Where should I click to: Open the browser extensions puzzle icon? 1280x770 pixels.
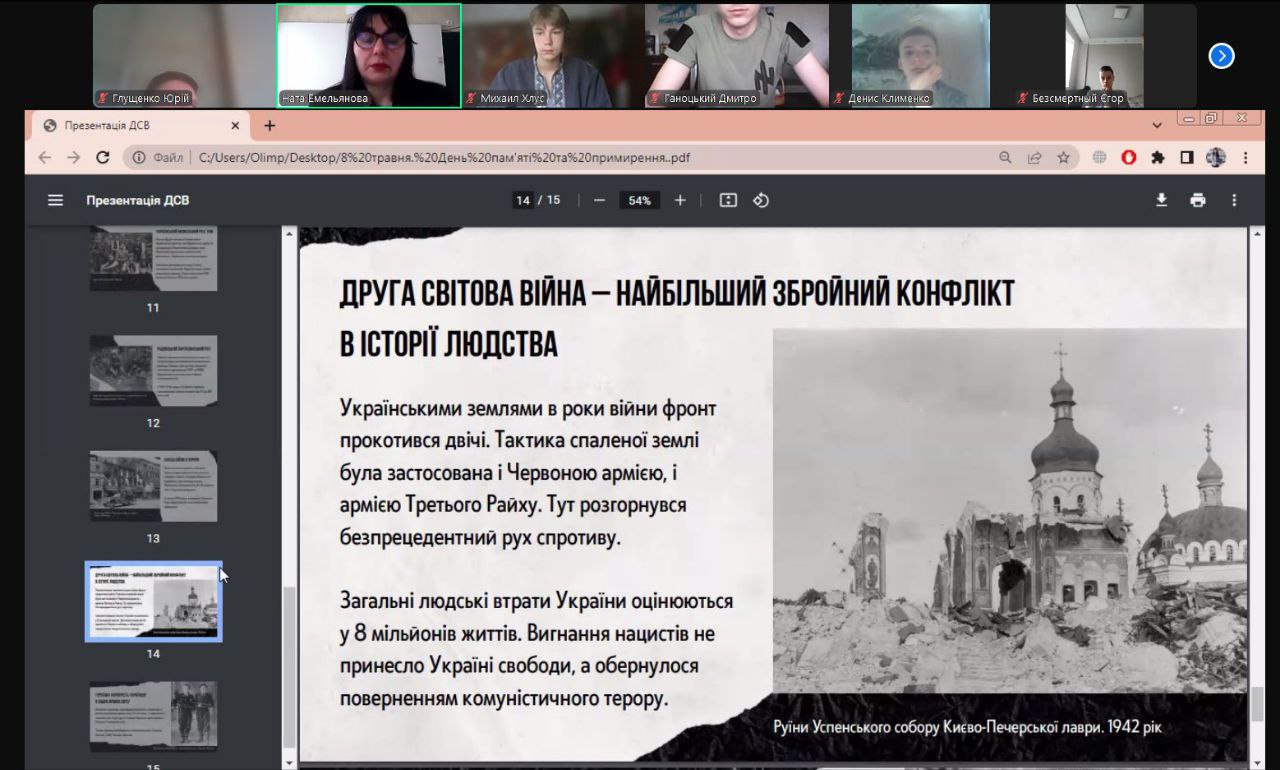coord(1158,157)
